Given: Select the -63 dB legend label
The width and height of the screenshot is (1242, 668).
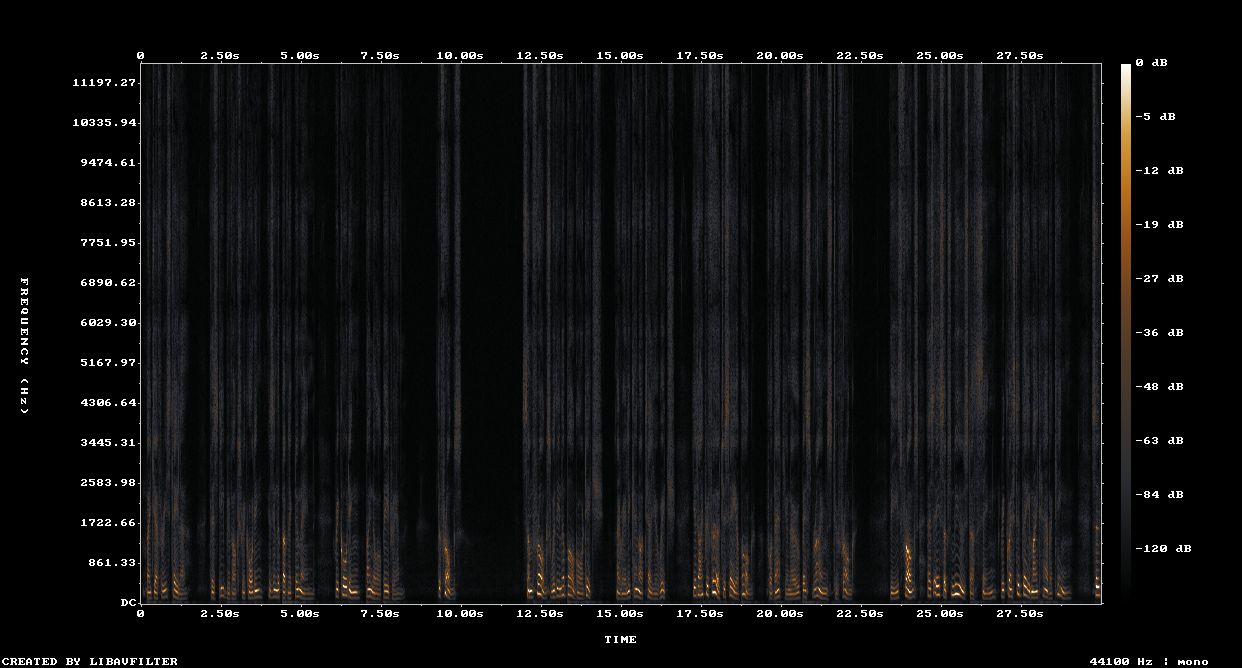Looking at the screenshot, I should coord(1159,440).
